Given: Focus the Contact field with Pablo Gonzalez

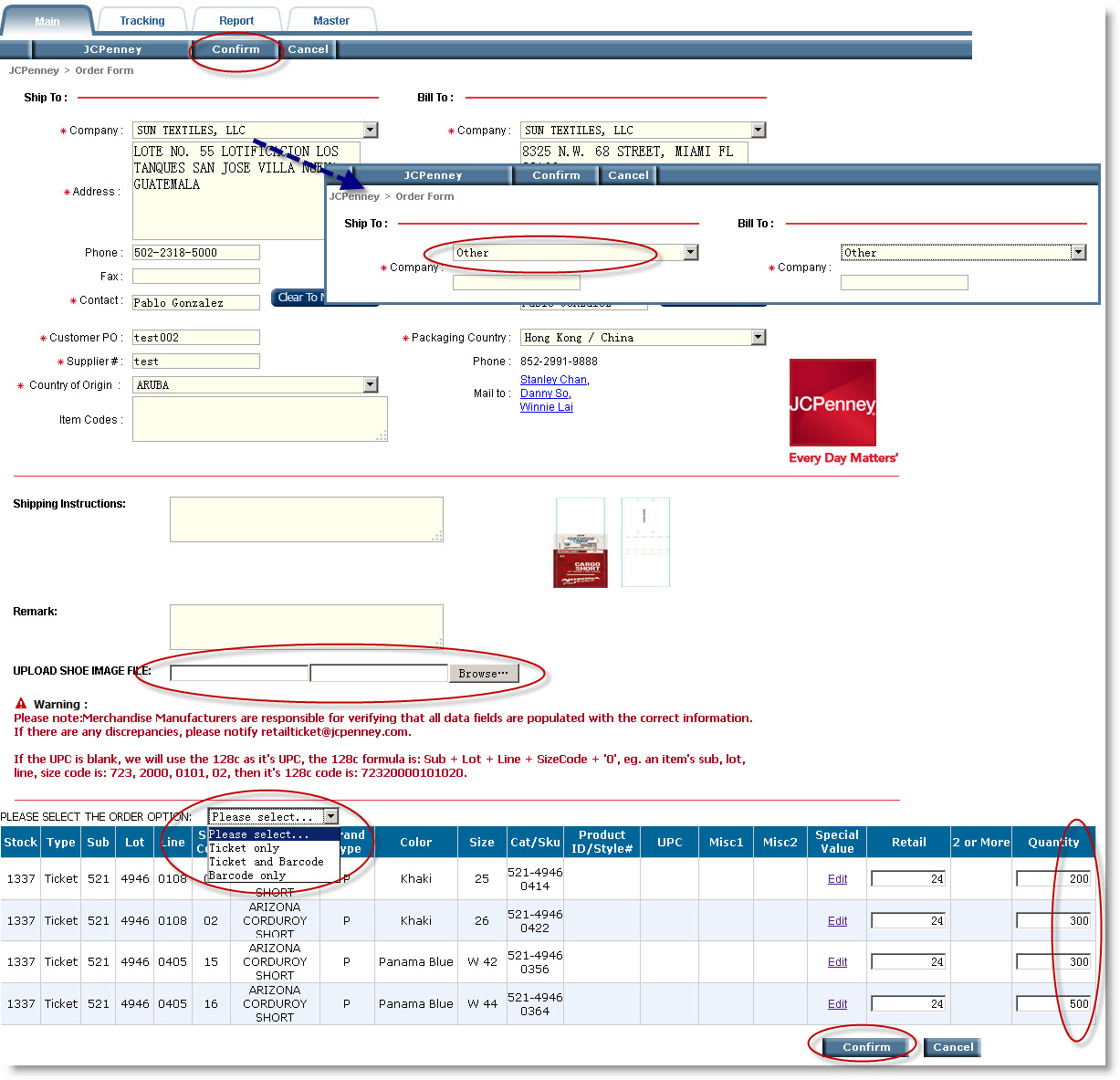Looking at the screenshot, I should click(196, 302).
